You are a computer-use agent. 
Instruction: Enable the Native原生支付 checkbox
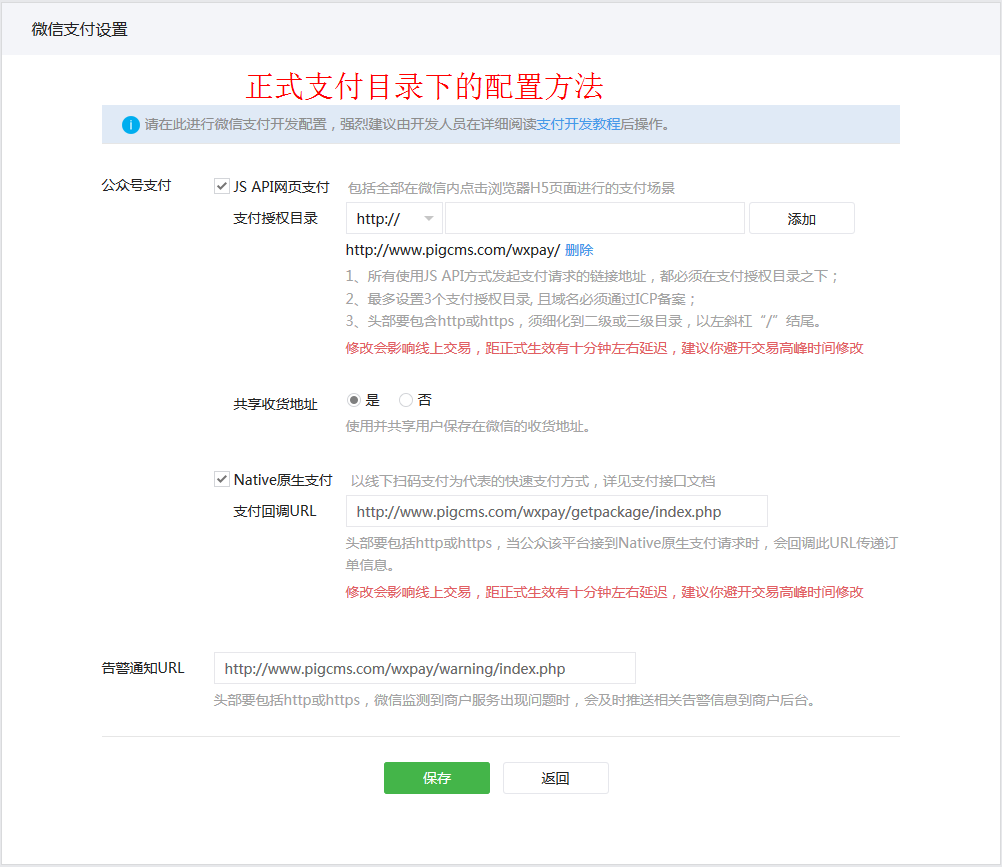coord(221,479)
